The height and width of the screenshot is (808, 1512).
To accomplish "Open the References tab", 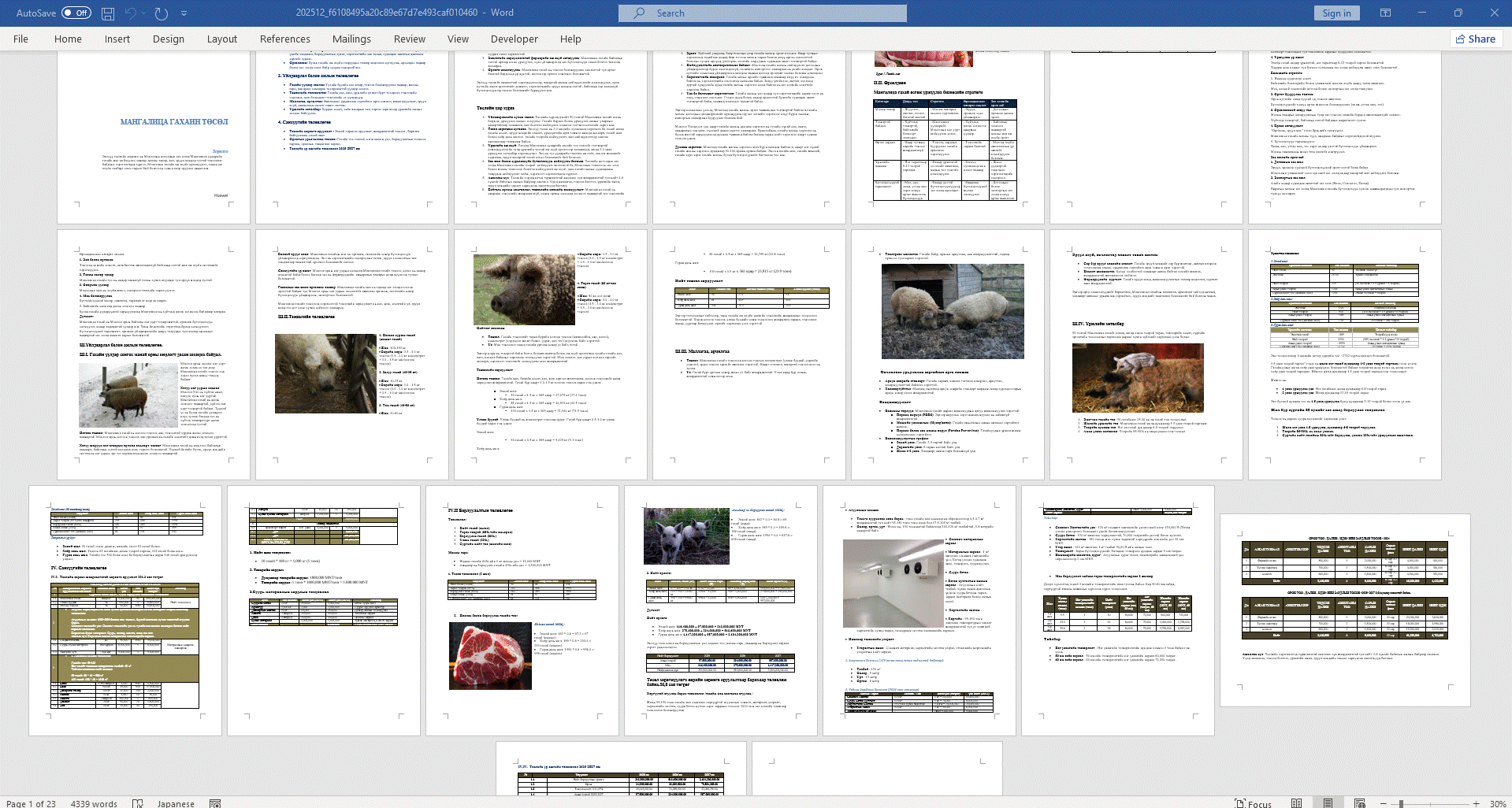I will point(284,39).
